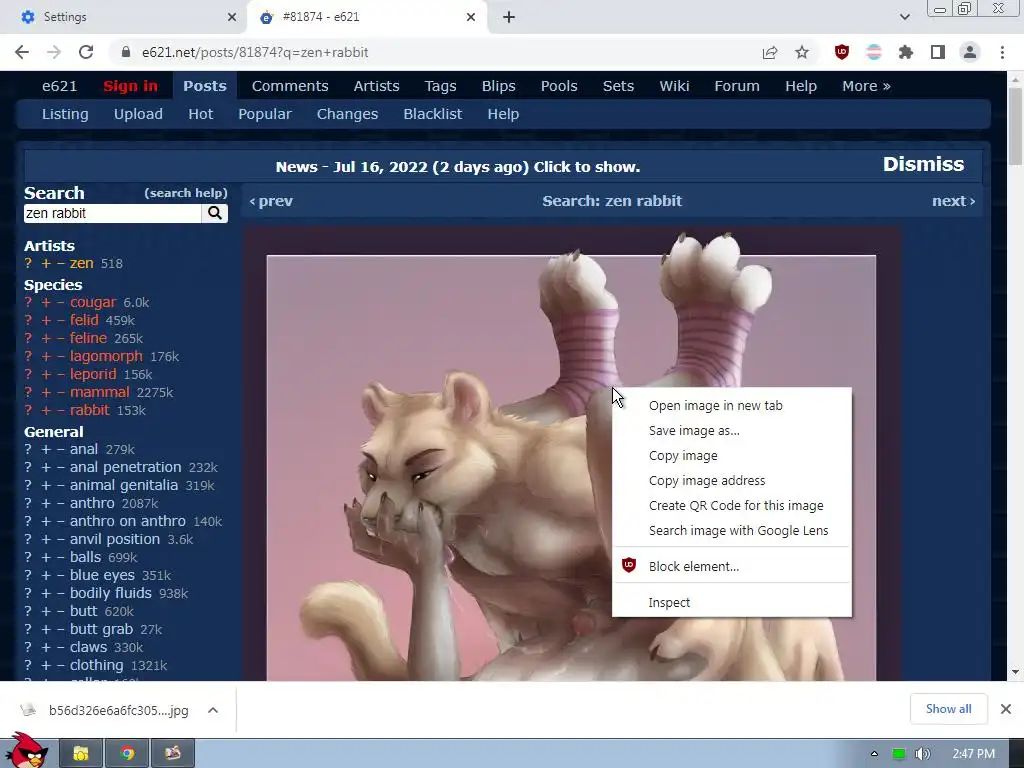Image resolution: width=1024 pixels, height=768 pixels.
Task: Click the Sign in link
Action: (x=131, y=86)
